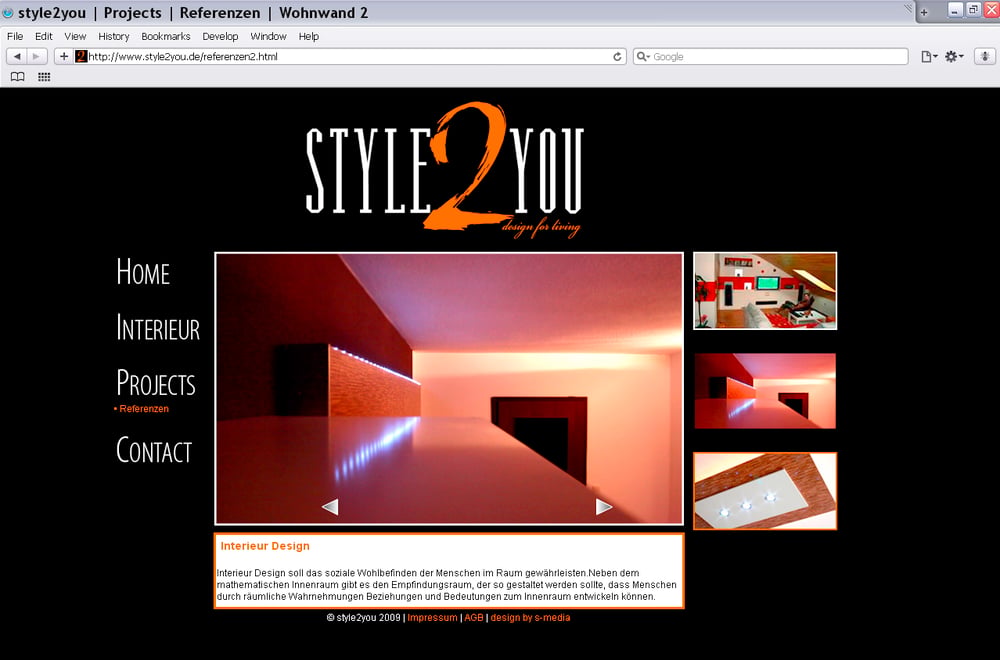Open the View menu

(75, 36)
